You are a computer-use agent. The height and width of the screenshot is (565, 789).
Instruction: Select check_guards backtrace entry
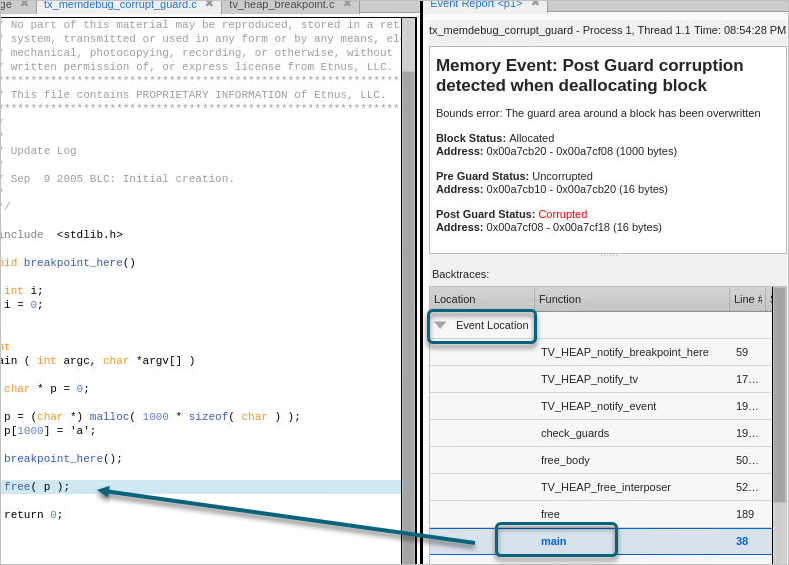click(574, 433)
